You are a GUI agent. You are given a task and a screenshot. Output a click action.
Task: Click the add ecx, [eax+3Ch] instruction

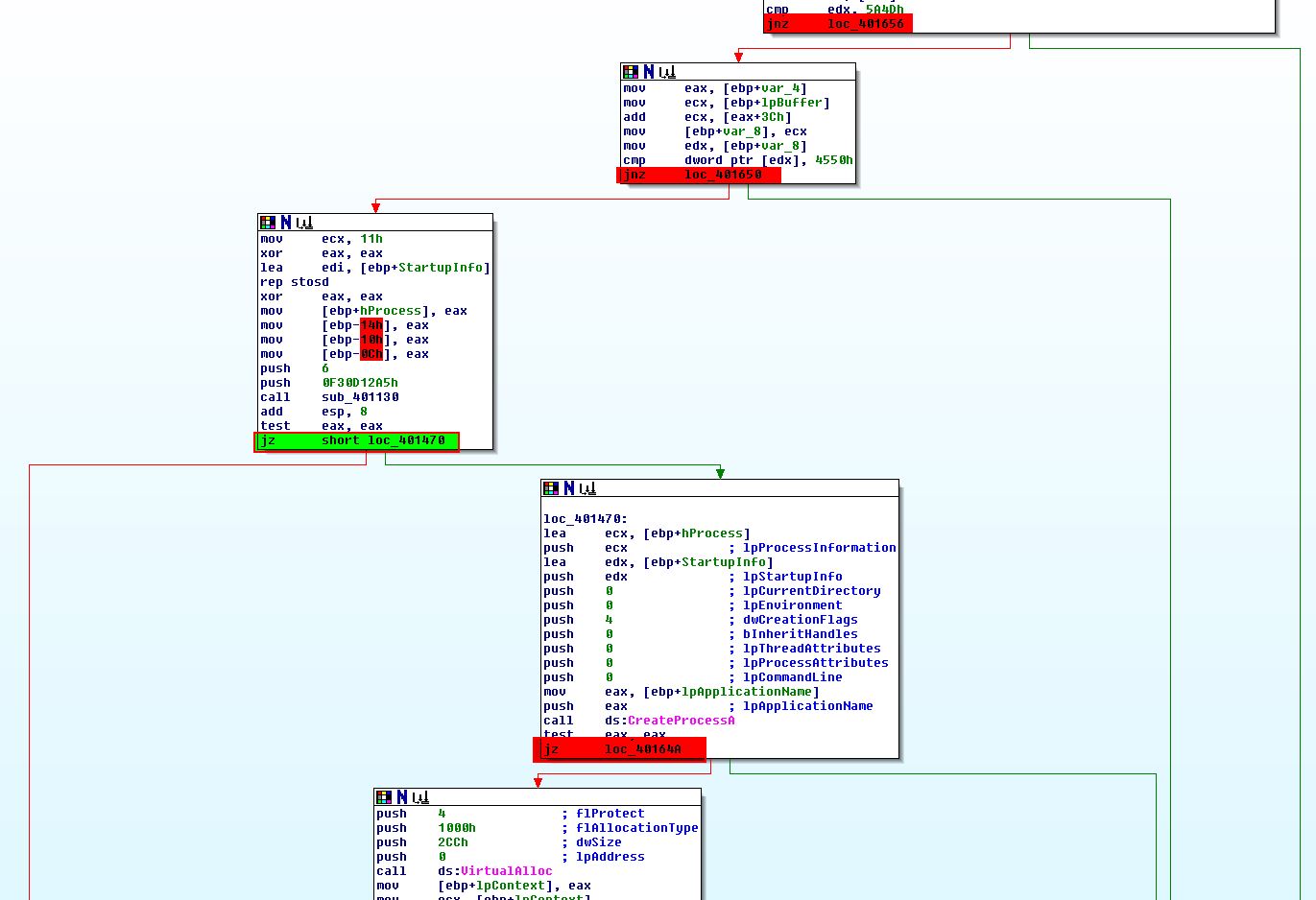(707, 117)
